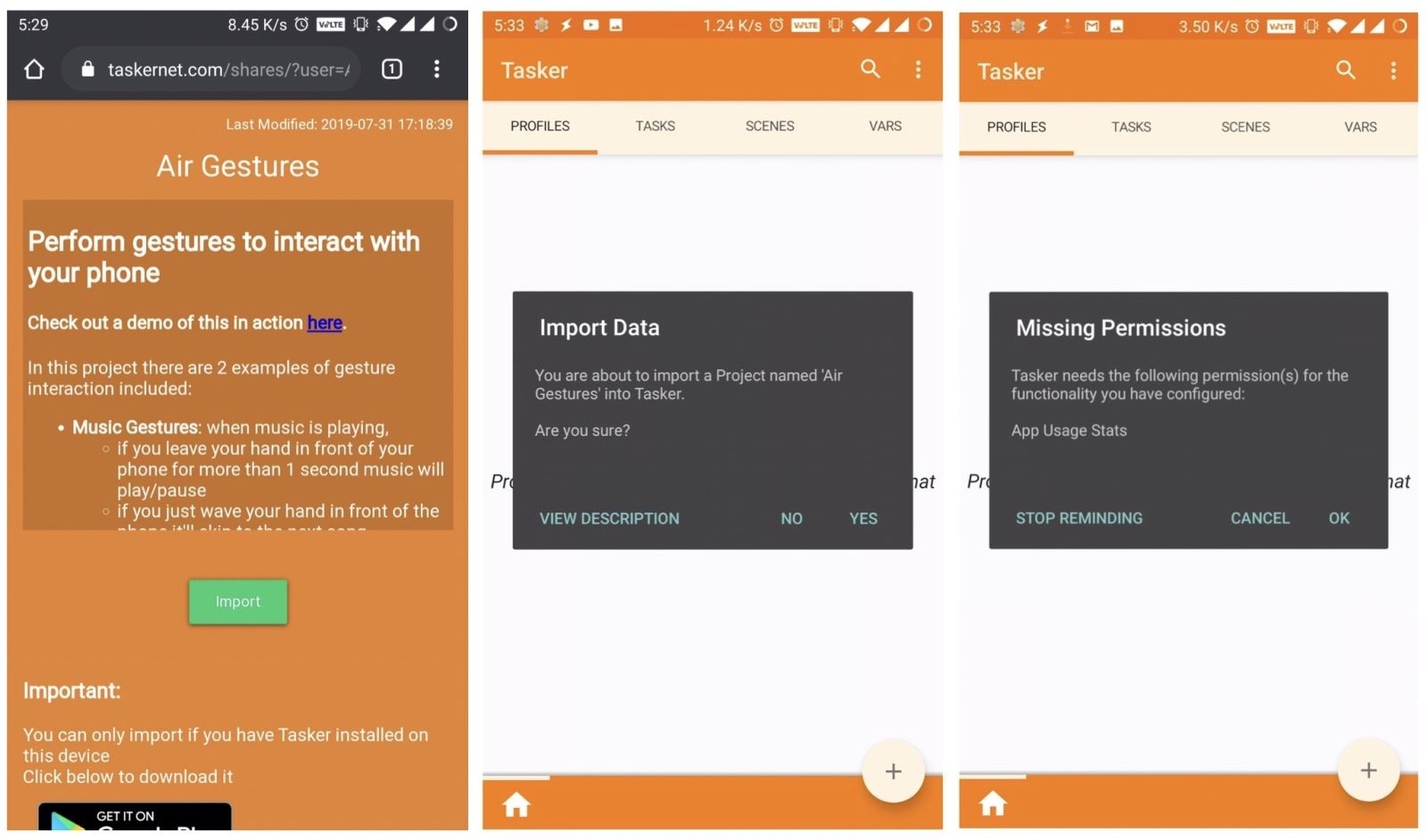The image size is (1427, 840).
Task: Tap the YouTube notification icon in middle status bar
Action: (590, 25)
